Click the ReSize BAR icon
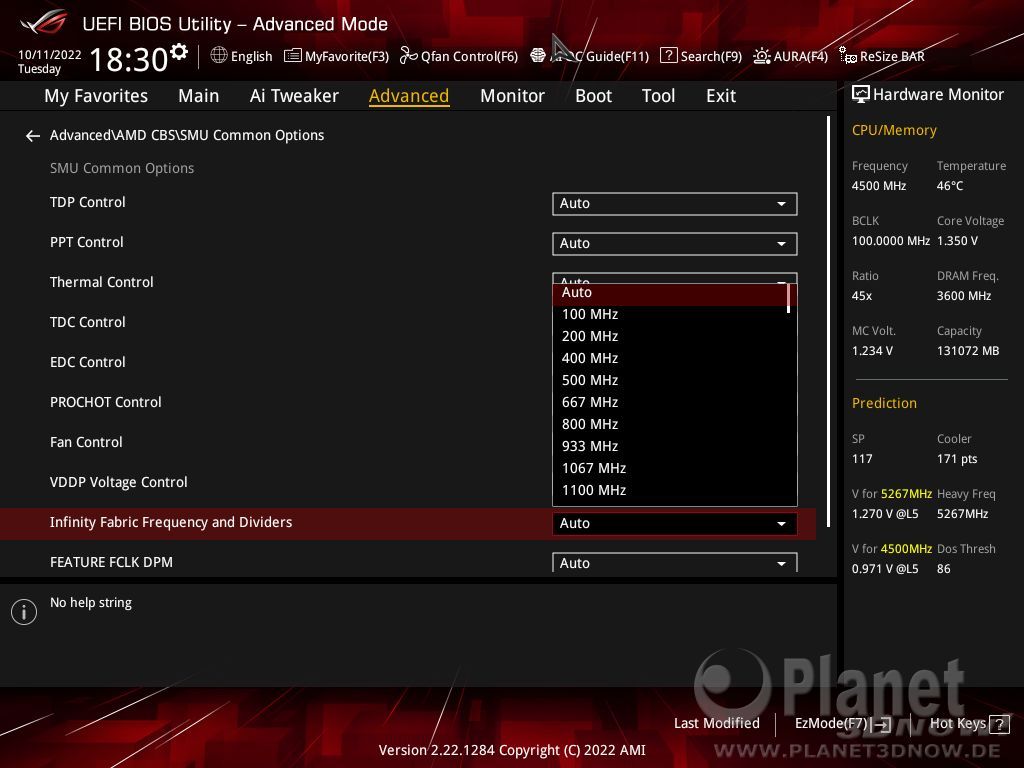 point(848,56)
